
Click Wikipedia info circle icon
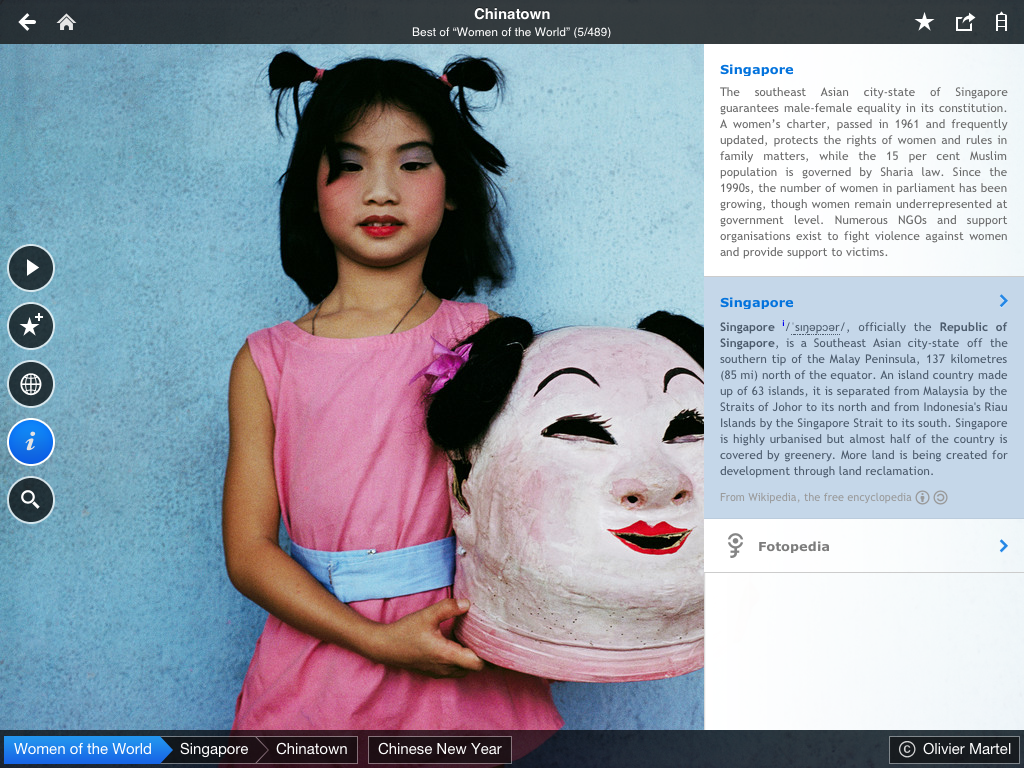click(922, 498)
